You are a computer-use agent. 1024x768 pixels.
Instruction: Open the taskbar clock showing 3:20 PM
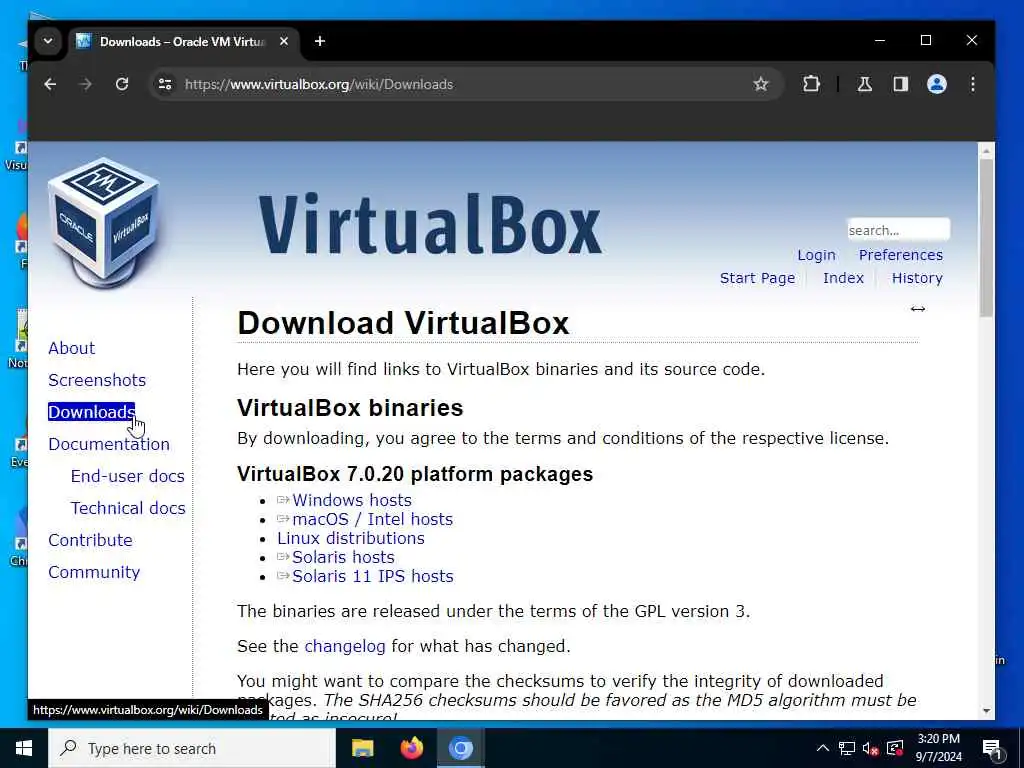(x=938, y=748)
